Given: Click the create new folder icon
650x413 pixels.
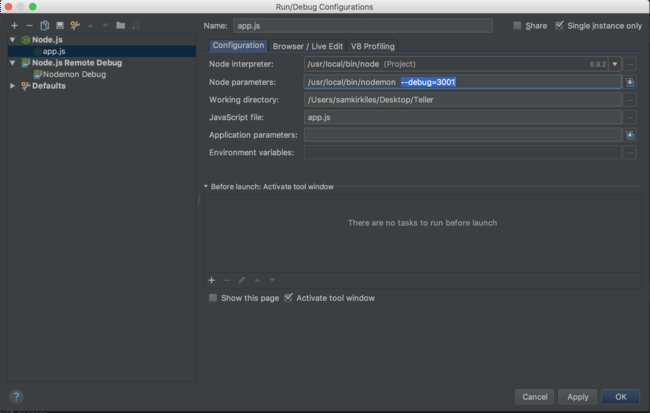Looking at the screenshot, I should click(120, 25).
